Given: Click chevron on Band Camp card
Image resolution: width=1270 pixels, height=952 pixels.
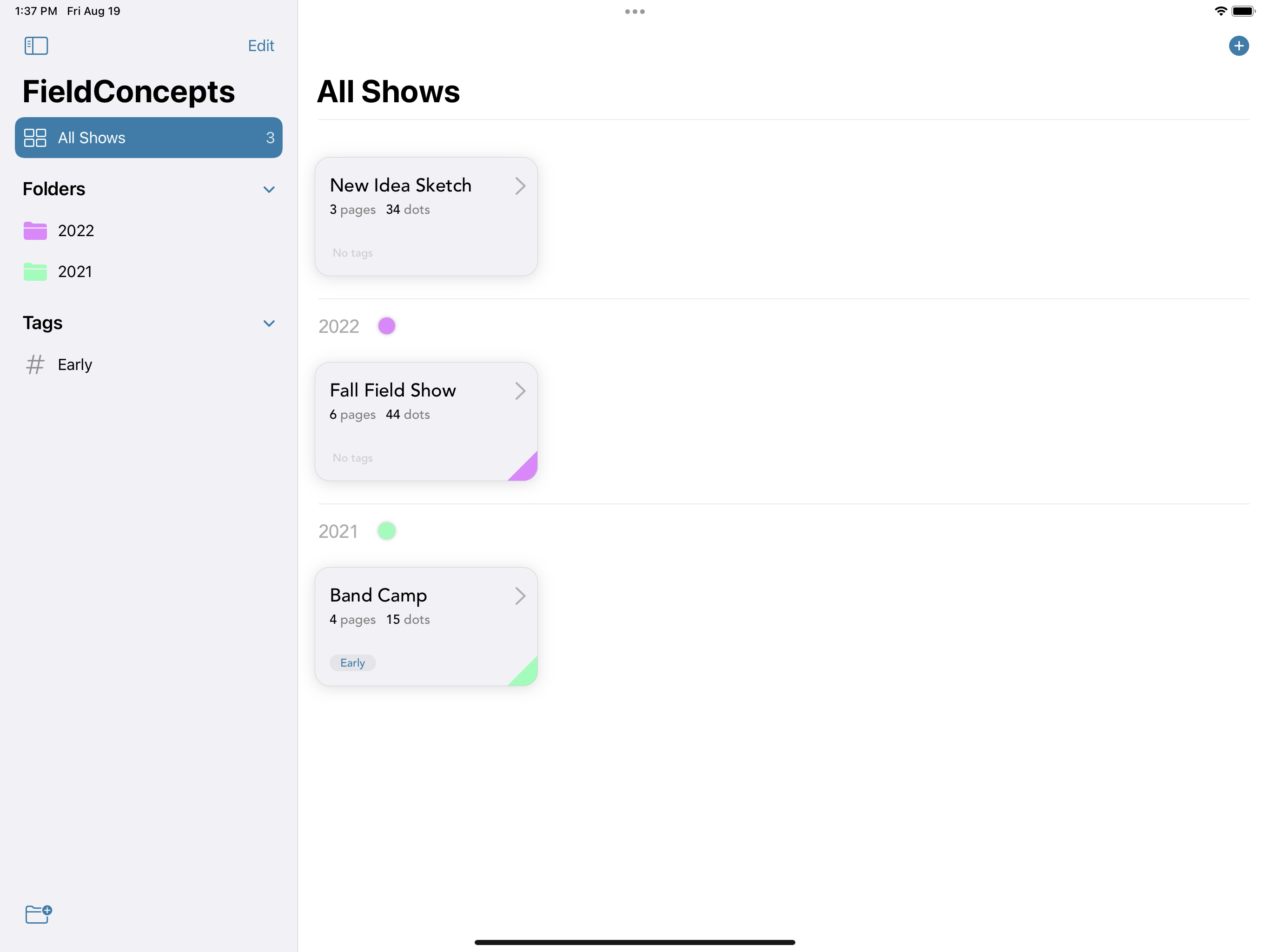Looking at the screenshot, I should point(520,596).
